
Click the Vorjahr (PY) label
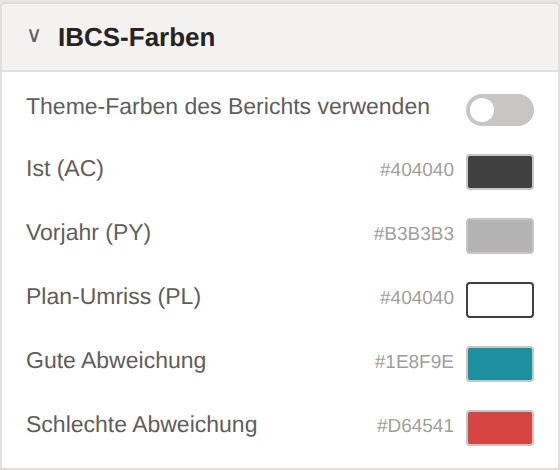(x=89, y=233)
